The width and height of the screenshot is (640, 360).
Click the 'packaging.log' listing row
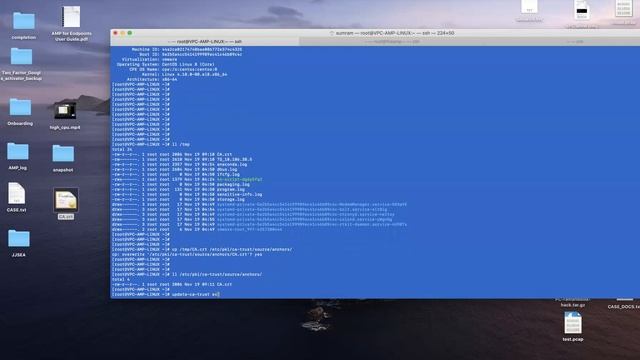(181, 184)
